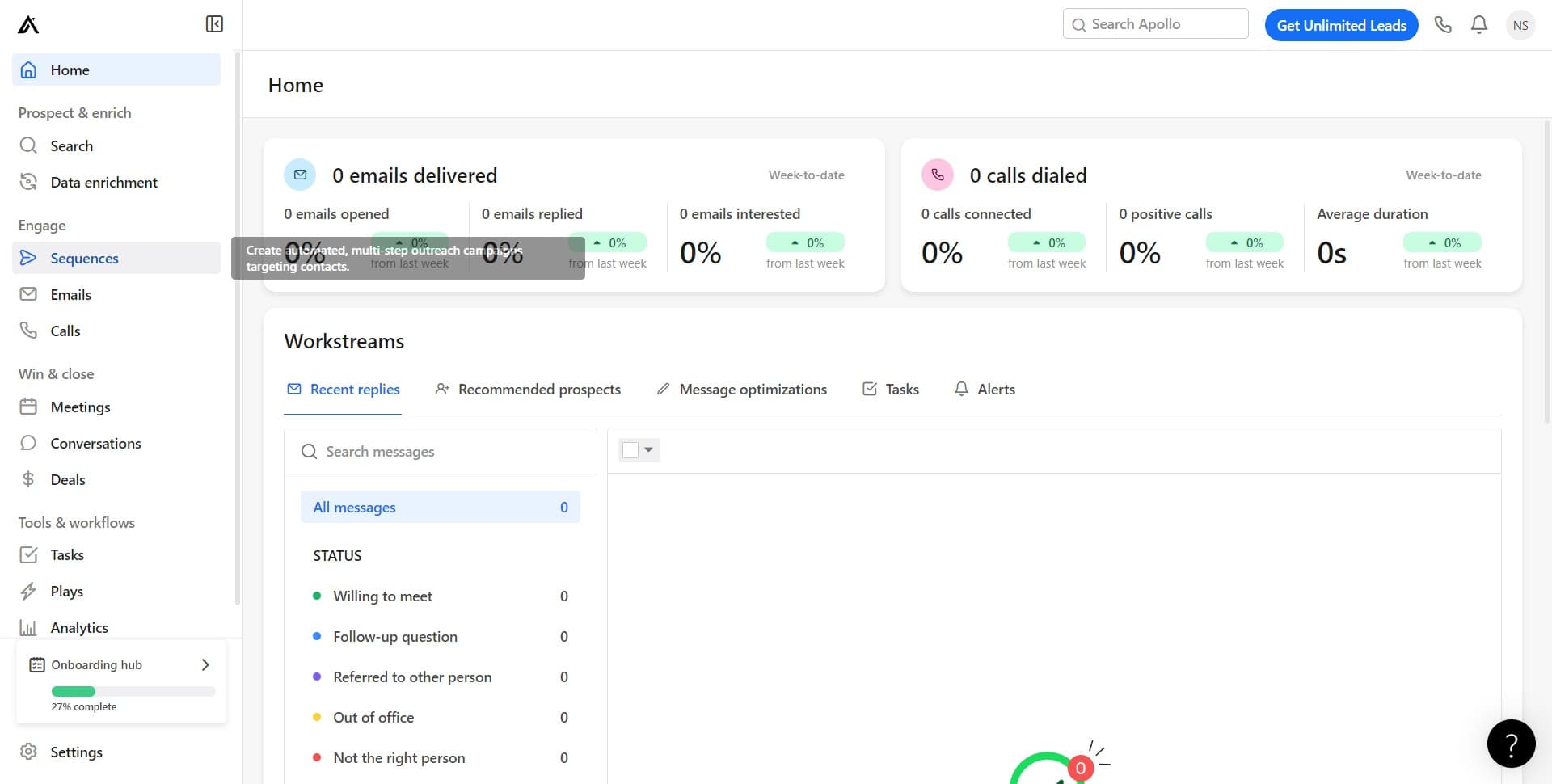This screenshot has height=784, width=1552.
Task: Open the phone dialer icon in header
Action: [1443, 25]
